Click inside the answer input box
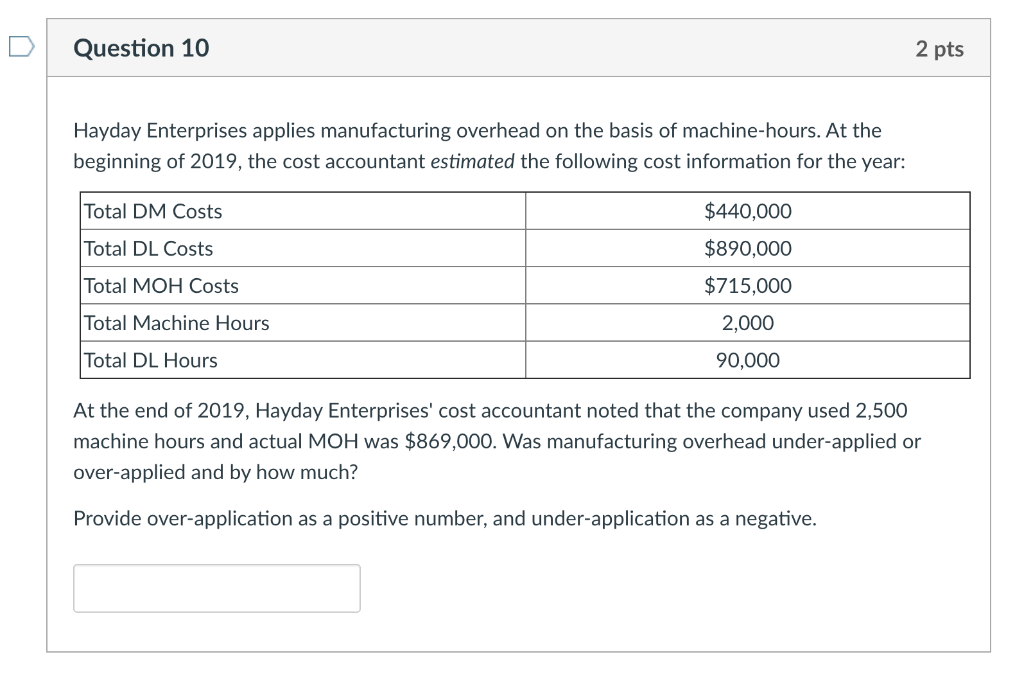The height and width of the screenshot is (677, 1024). pyautogui.click(x=216, y=588)
